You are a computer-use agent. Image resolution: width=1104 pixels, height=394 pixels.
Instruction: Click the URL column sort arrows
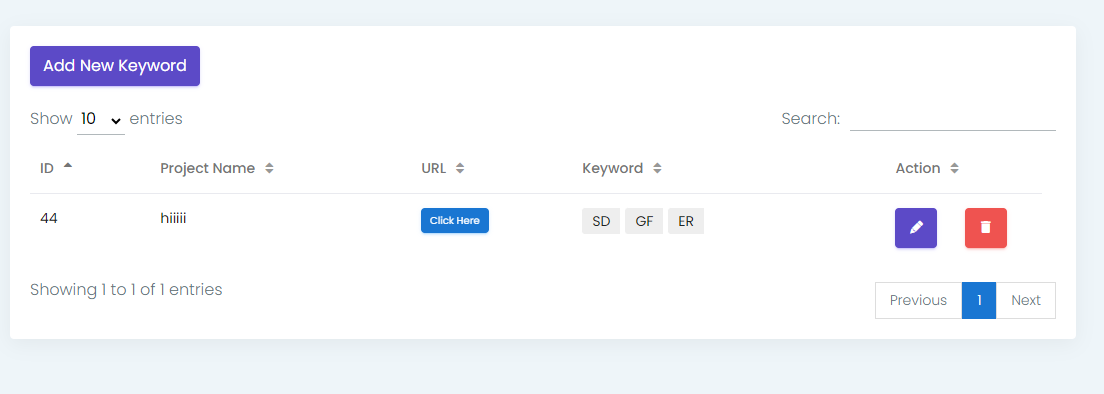[x=460, y=168]
